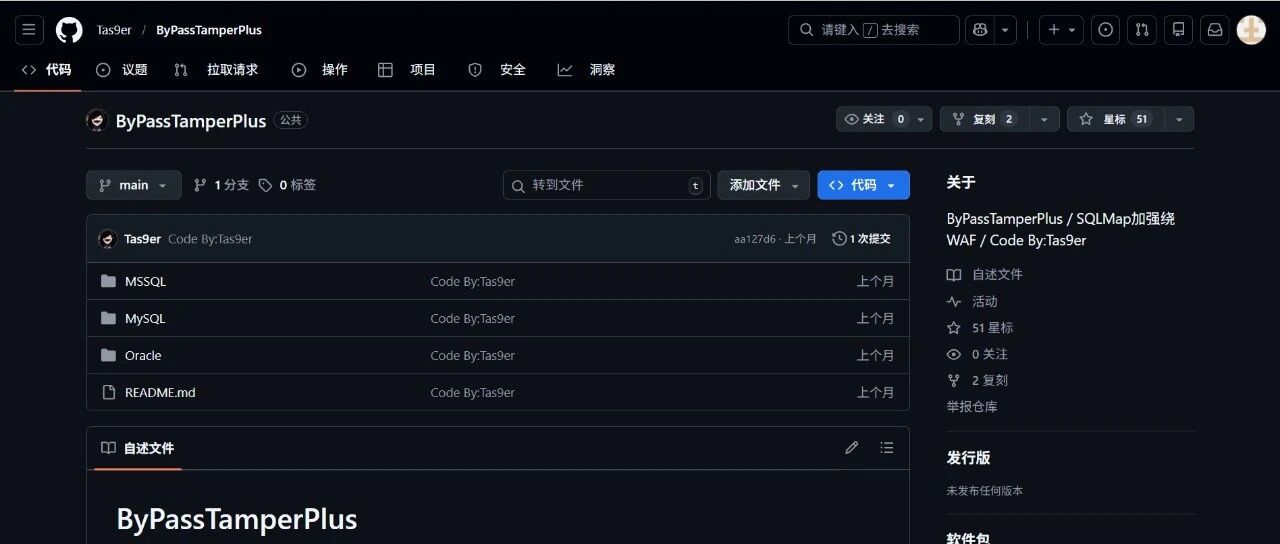Viewport: 1280px width, 544px height.
Task: Open the MSSQL folder
Action: coord(146,282)
